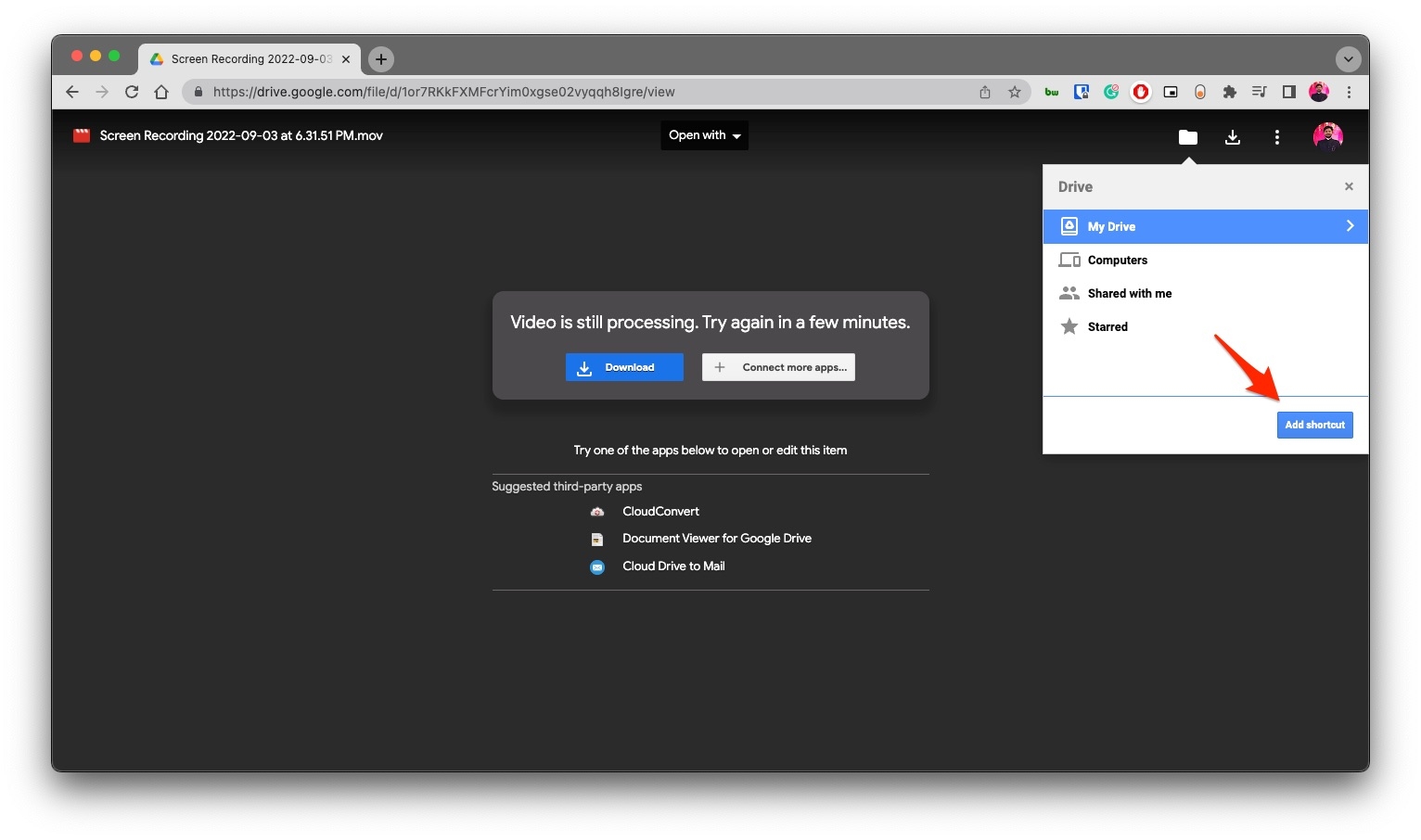This screenshot has height=840, width=1421.
Task: Click the browser home button
Action: tap(161, 92)
